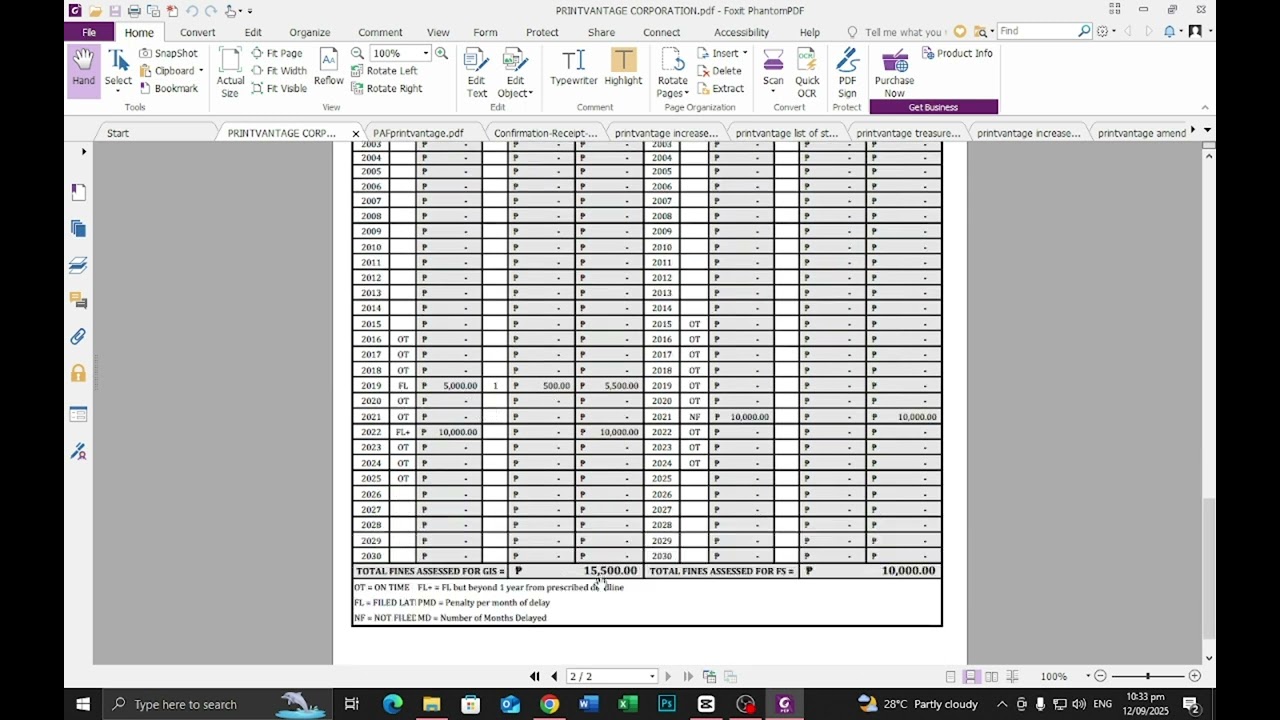Select the Typewriter comment tool
The width and height of the screenshot is (1280, 720).
tap(574, 68)
